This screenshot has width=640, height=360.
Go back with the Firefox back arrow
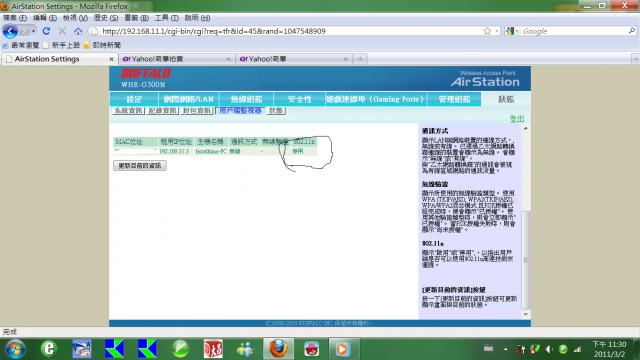click(x=10, y=31)
